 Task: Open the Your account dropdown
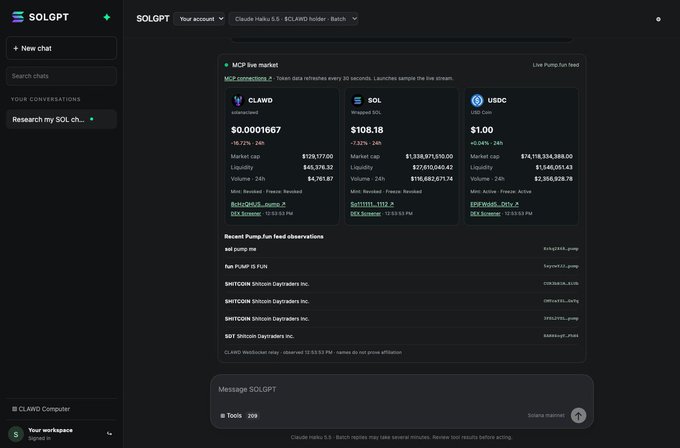(199, 19)
